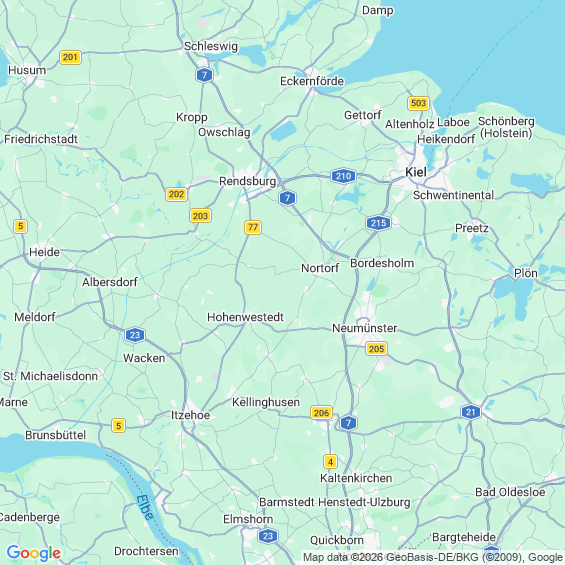Click the yellow 201 road shield
Image resolution: width=565 pixels, height=565 pixels.
[x=70, y=57]
